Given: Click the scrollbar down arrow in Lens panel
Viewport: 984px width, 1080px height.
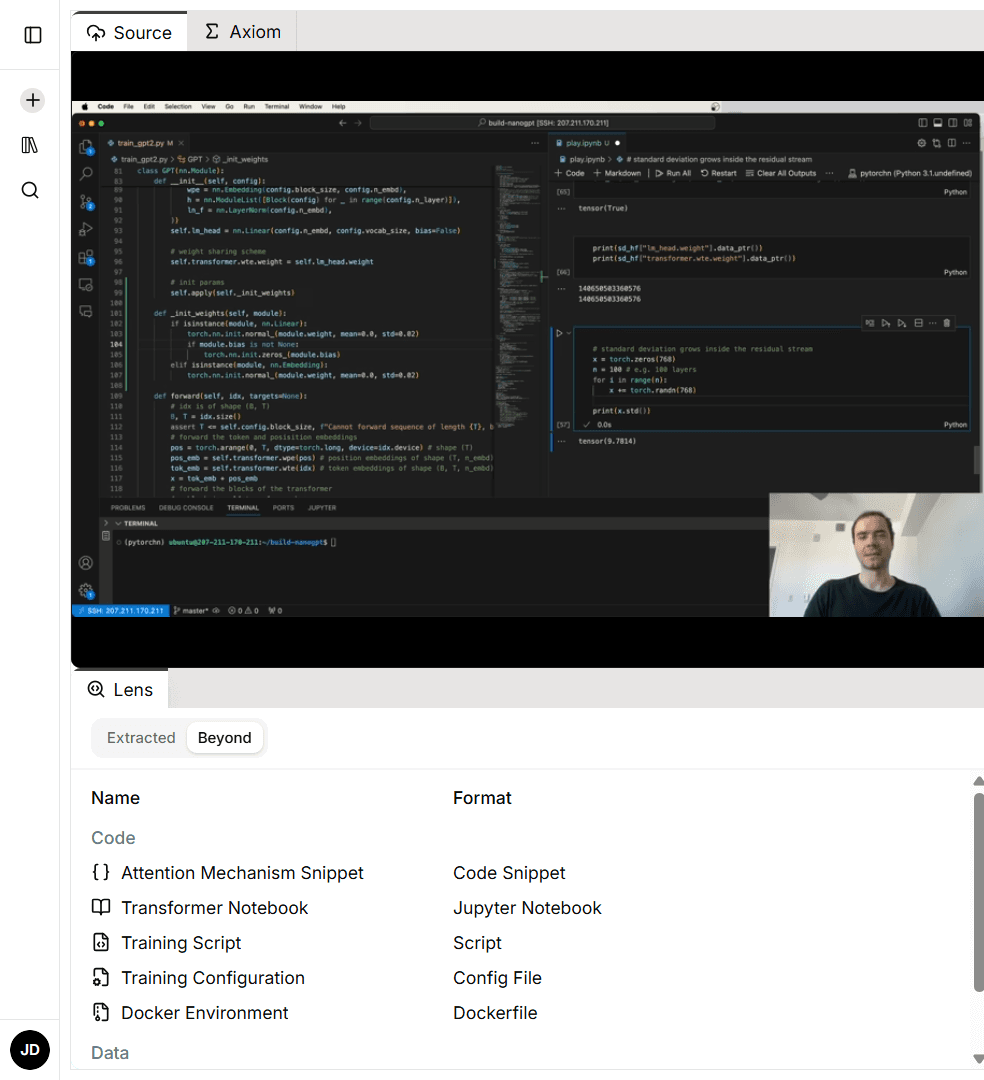Looking at the screenshot, I should [x=978, y=1059].
